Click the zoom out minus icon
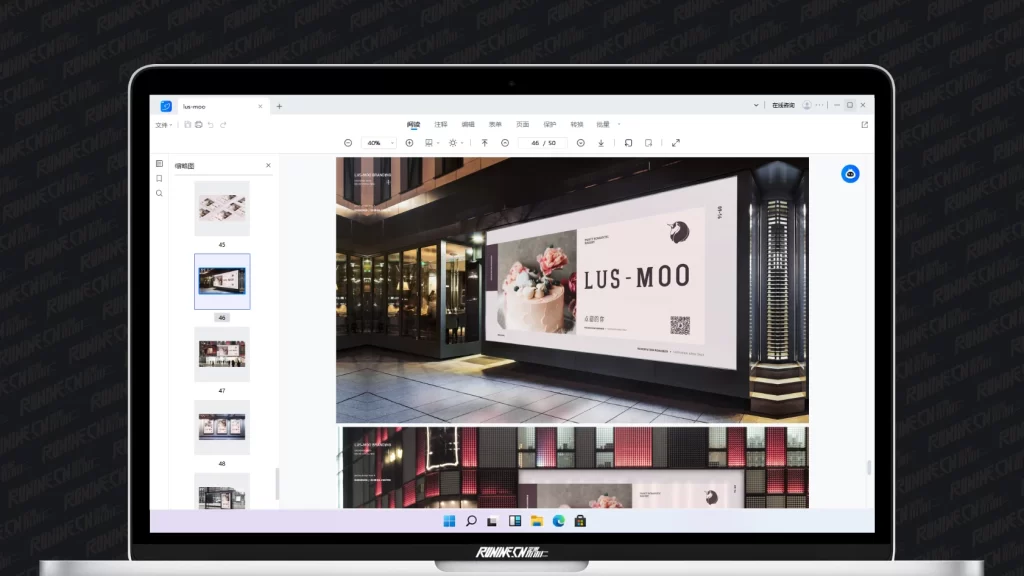The image size is (1024, 576). point(348,143)
